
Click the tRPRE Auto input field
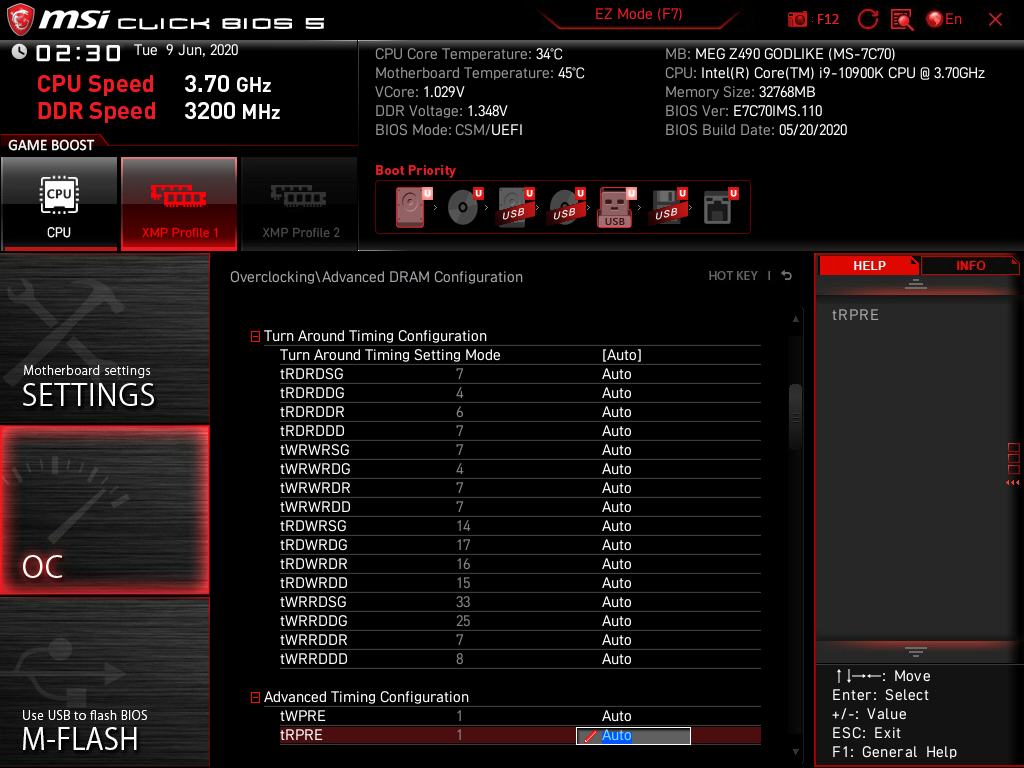tap(633, 735)
